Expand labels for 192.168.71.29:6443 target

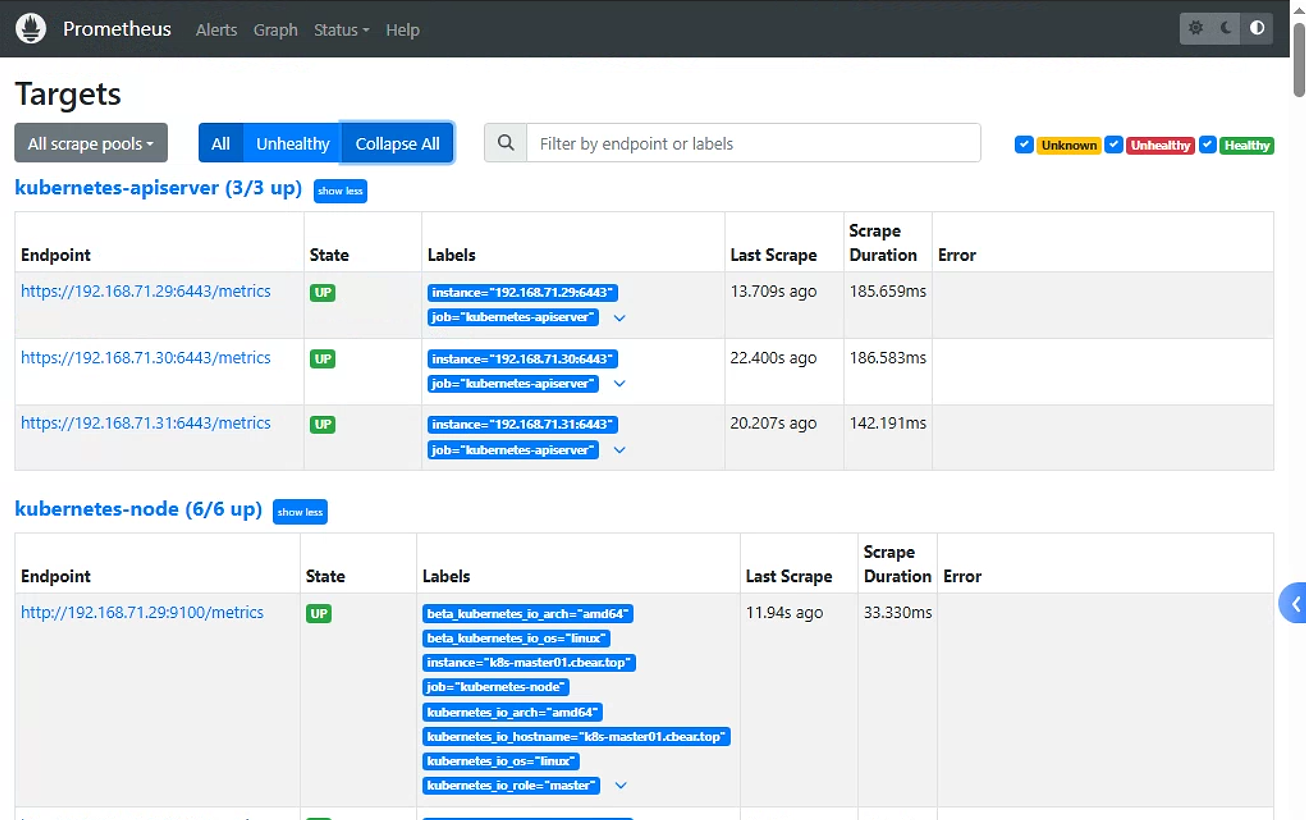click(620, 318)
